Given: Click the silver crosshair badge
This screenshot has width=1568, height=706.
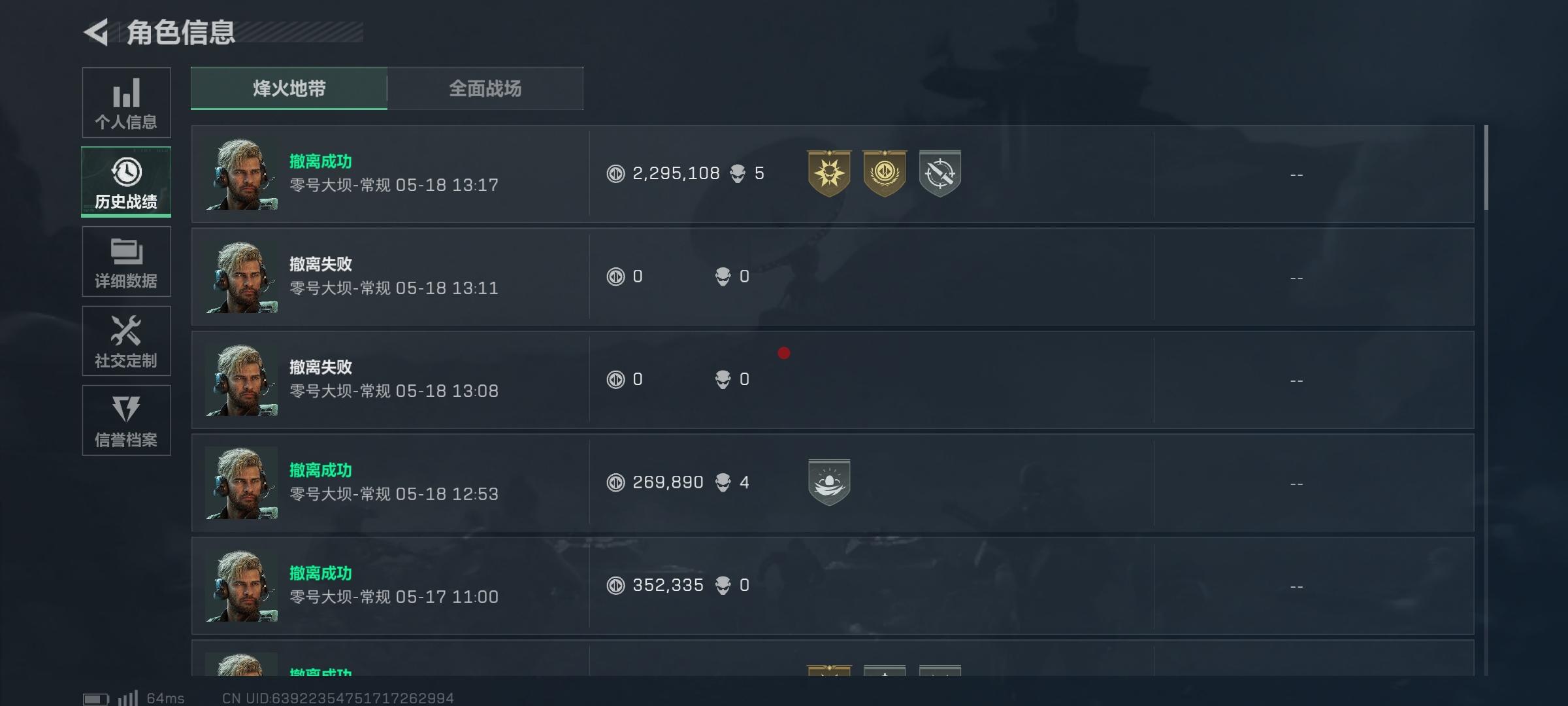Looking at the screenshot, I should (x=939, y=173).
